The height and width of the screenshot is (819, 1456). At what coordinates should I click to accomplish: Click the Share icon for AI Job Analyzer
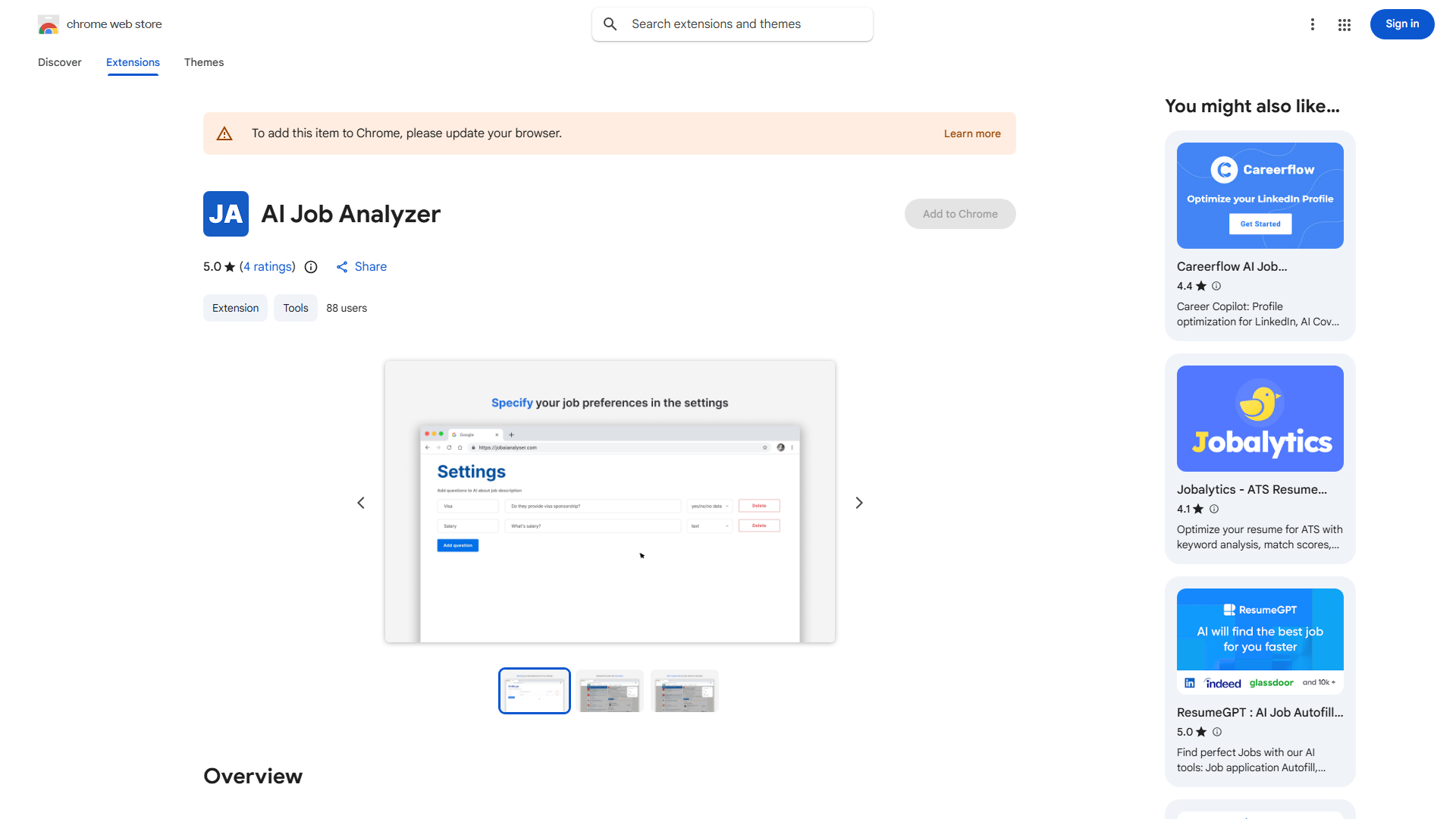tap(342, 267)
